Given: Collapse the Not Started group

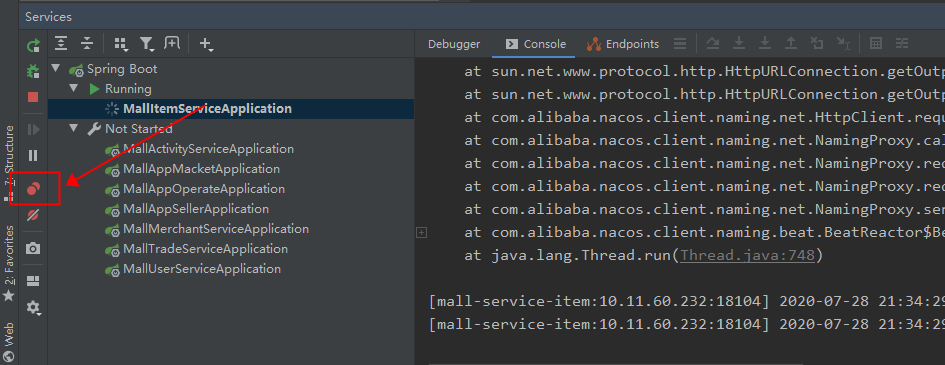Looking at the screenshot, I should click(x=74, y=128).
